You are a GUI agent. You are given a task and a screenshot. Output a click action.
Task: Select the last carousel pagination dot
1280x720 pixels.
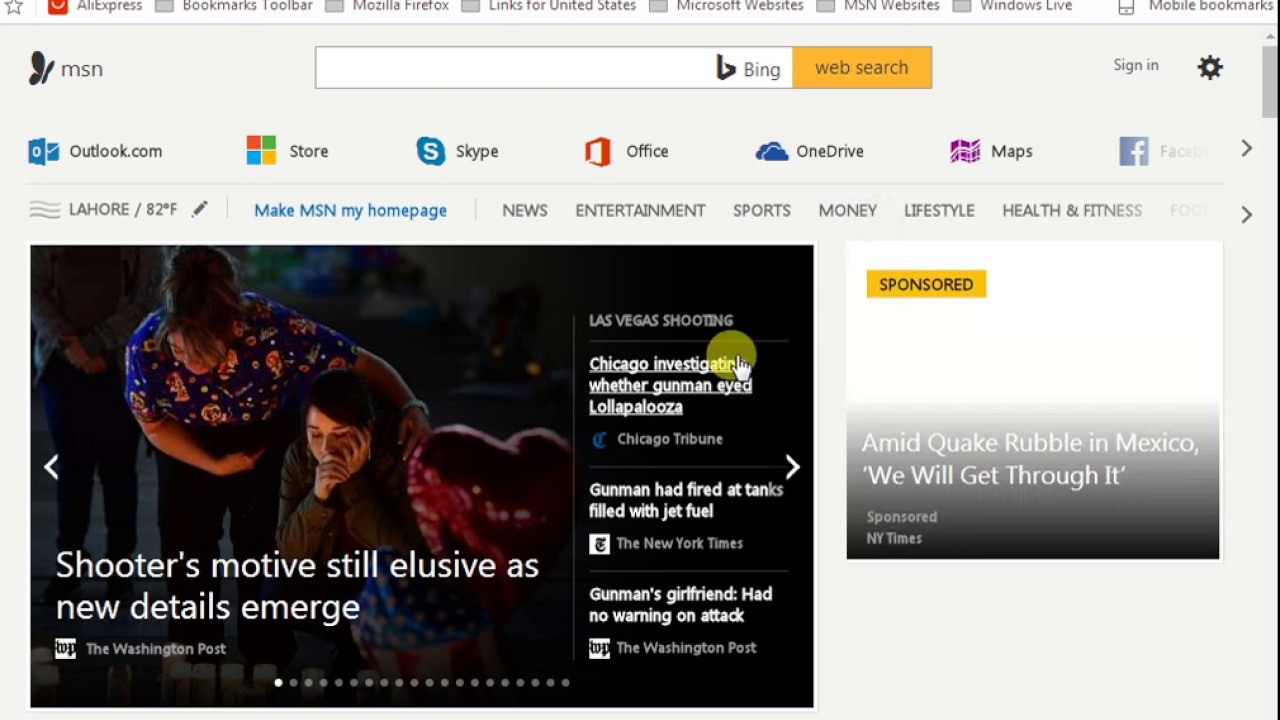coord(565,683)
